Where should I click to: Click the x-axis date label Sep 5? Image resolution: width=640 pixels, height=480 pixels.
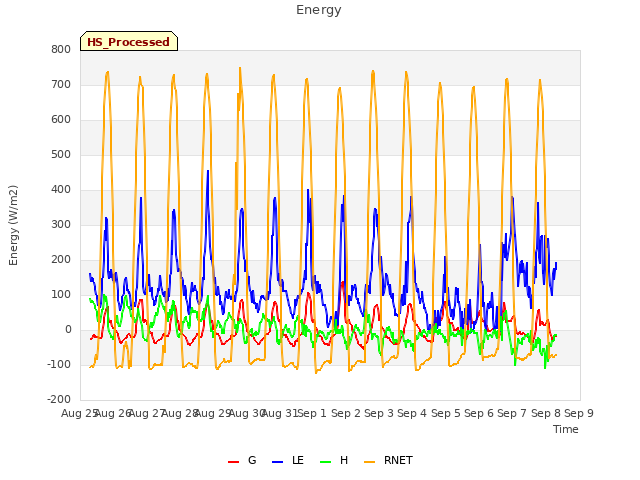pyautogui.click(x=446, y=413)
